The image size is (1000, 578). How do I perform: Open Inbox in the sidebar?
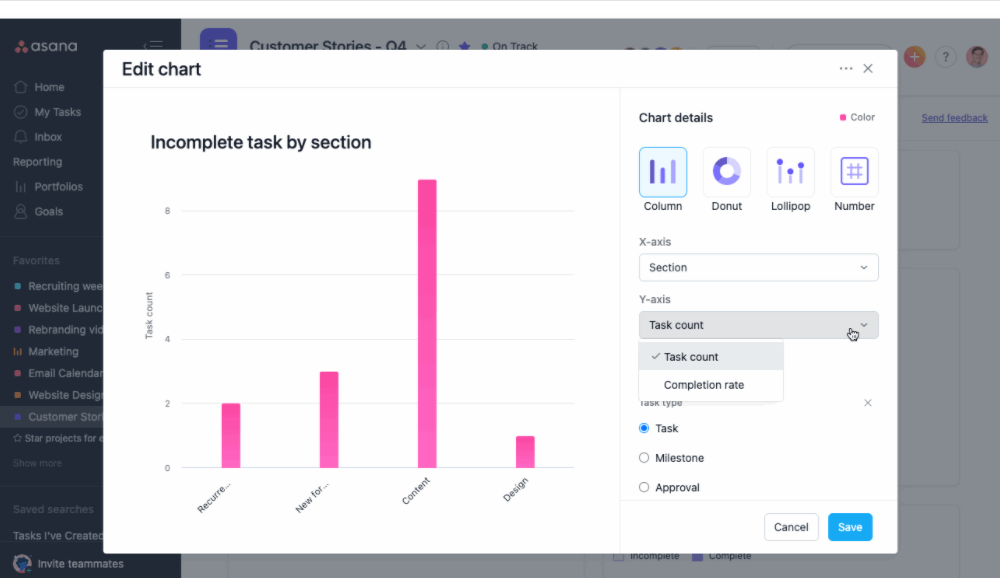pyautogui.click(x=48, y=137)
